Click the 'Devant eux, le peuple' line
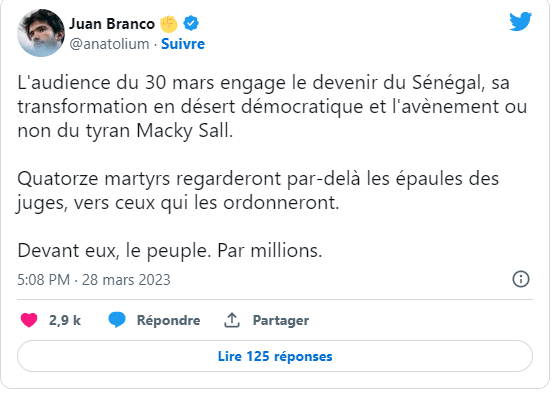Image resolution: width=554 pixels, height=398 pixels. 170,251
